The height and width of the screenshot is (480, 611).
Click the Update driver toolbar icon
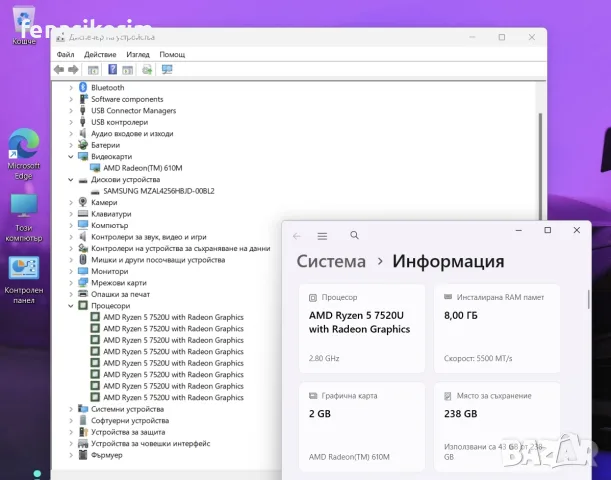tap(147, 70)
